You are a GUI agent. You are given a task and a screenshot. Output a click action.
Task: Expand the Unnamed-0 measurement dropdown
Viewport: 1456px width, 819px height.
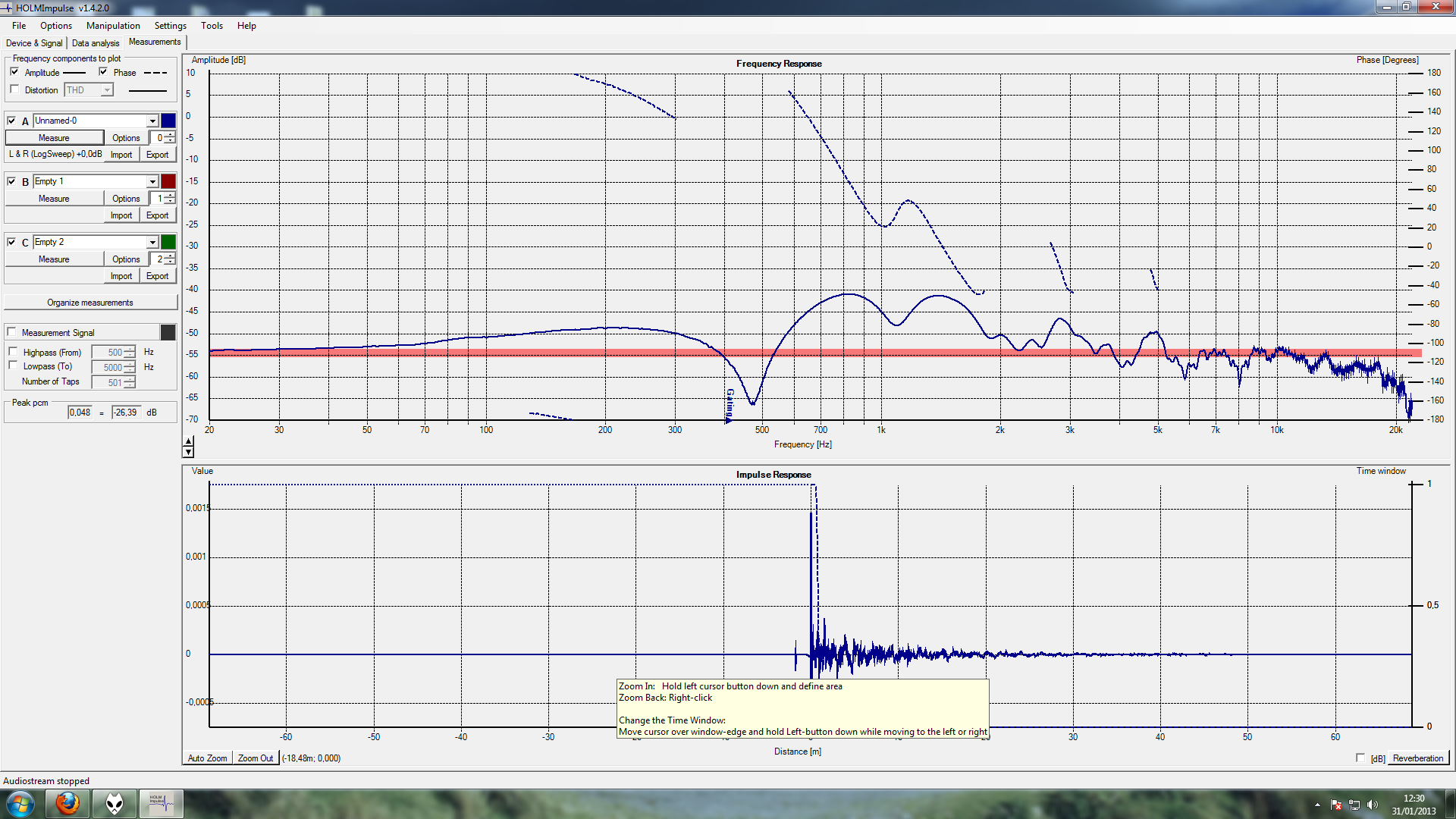tap(152, 121)
